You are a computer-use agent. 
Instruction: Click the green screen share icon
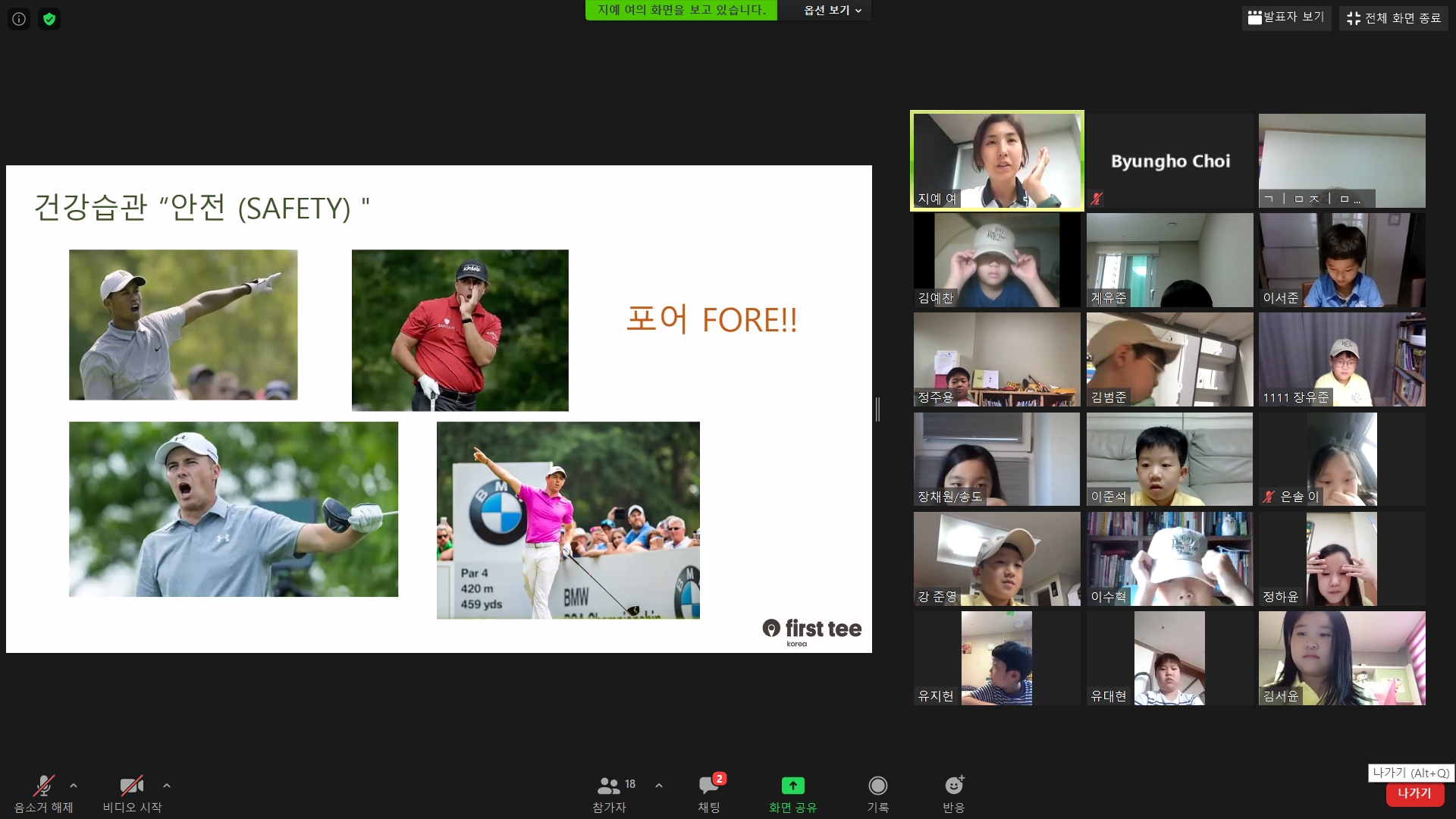pyautogui.click(x=792, y=786)
